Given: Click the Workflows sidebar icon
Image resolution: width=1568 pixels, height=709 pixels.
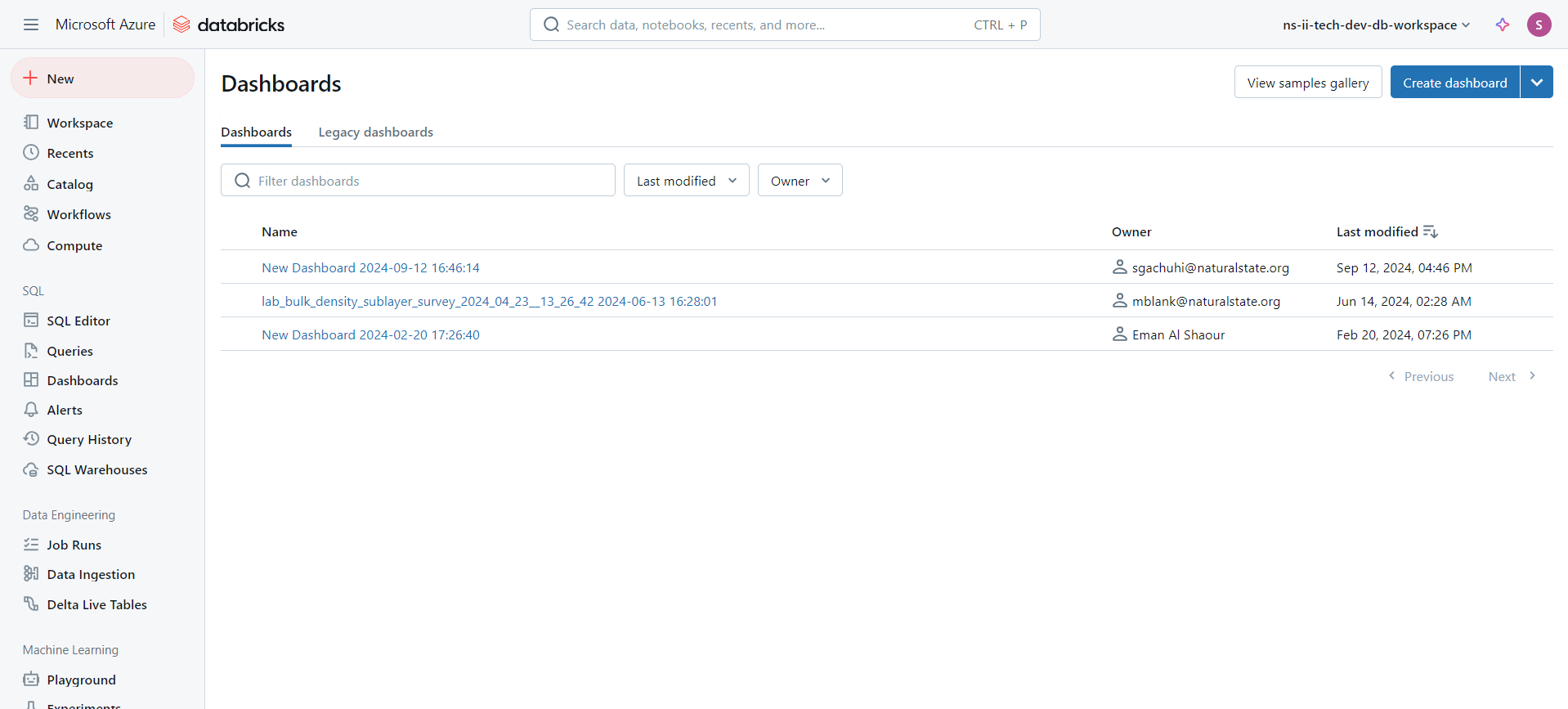Looking at the screenshot, I should pos(31,213).
